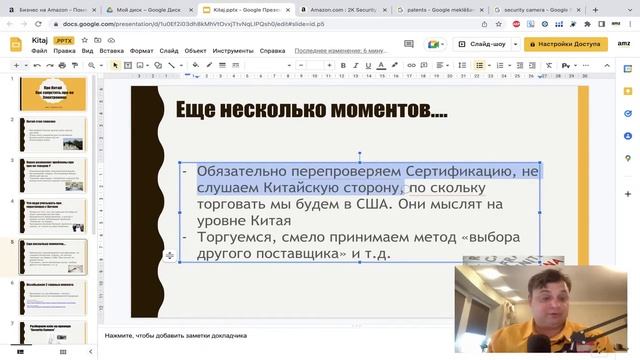Toggle italic formatting
The image size is (640, 360).
coord(356,65)
